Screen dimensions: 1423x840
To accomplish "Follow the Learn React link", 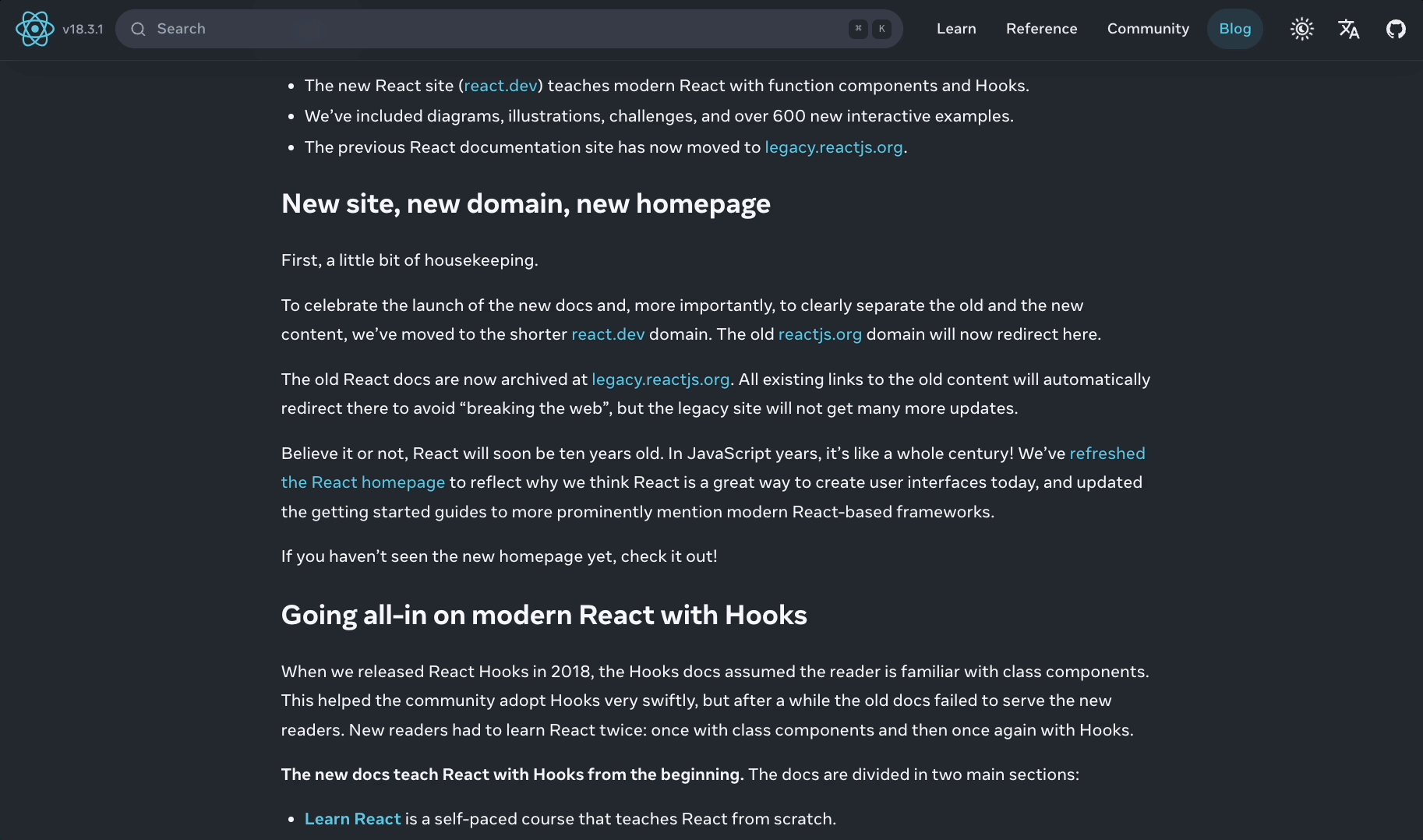I will pyautogui.click(x=352, y=819).
